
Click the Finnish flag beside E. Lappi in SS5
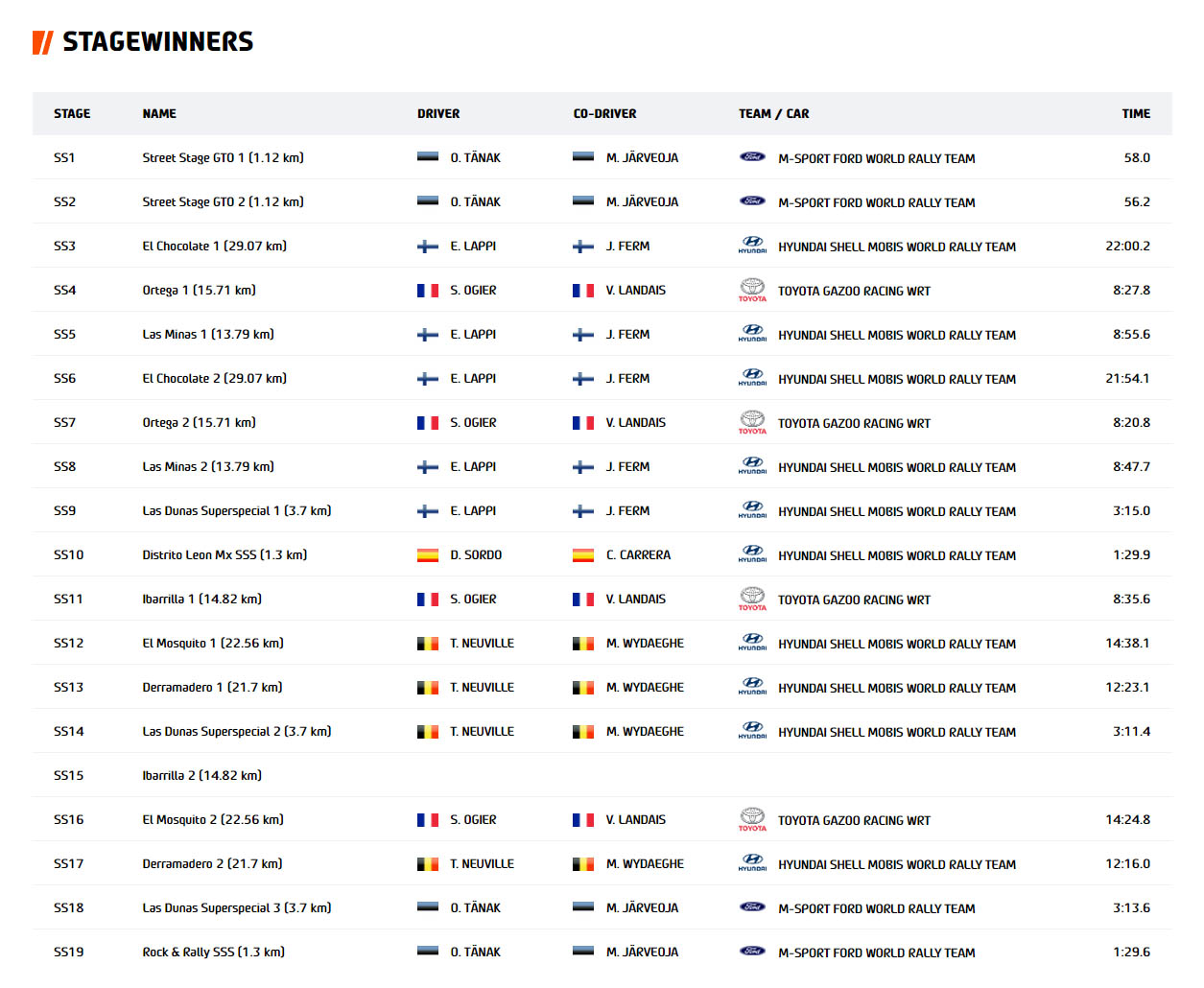[428, 335]
